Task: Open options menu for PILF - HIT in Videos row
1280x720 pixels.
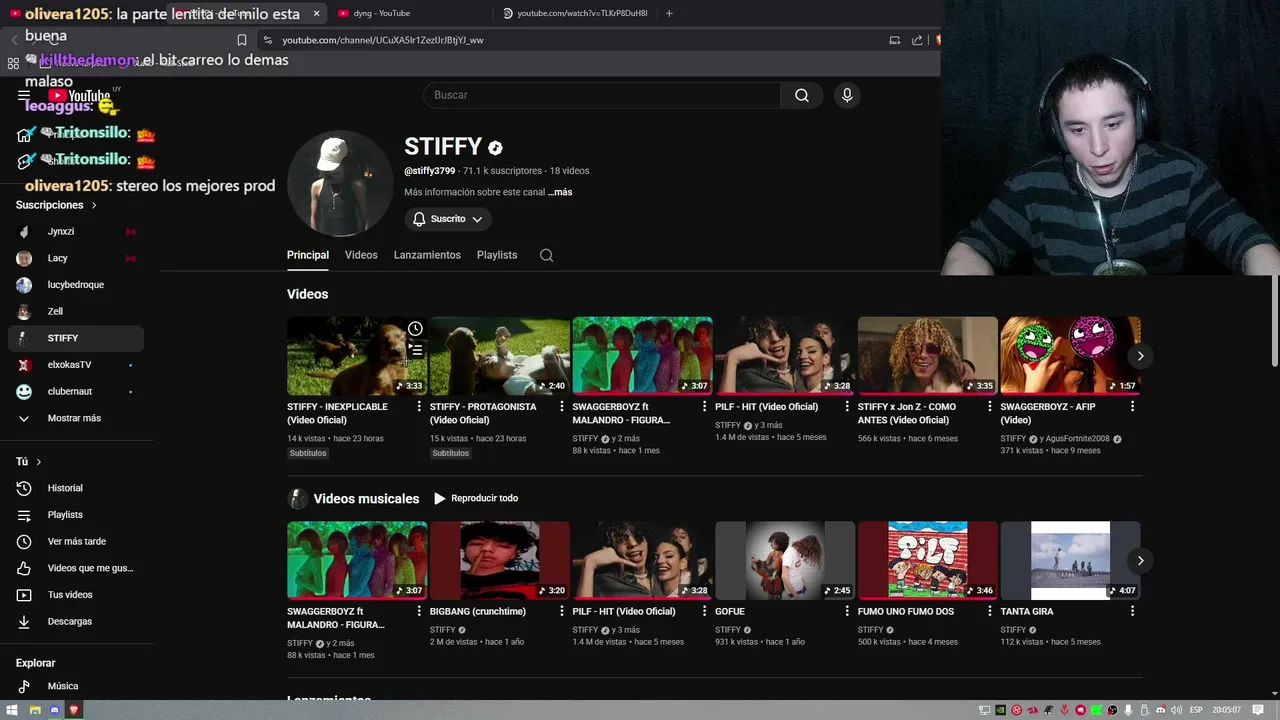Action: 847,407
